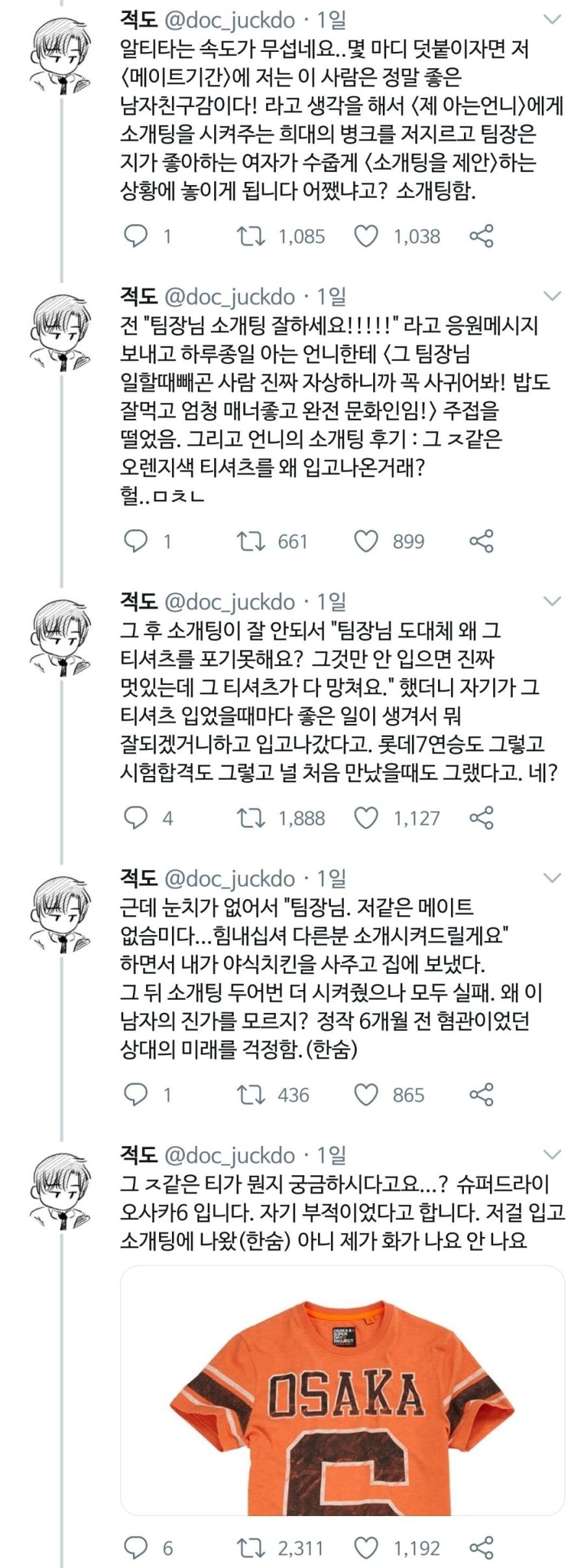Like the tweet with 436 retweets
The height and width of the screenshot is (1568, 584).
[366, 1095]
